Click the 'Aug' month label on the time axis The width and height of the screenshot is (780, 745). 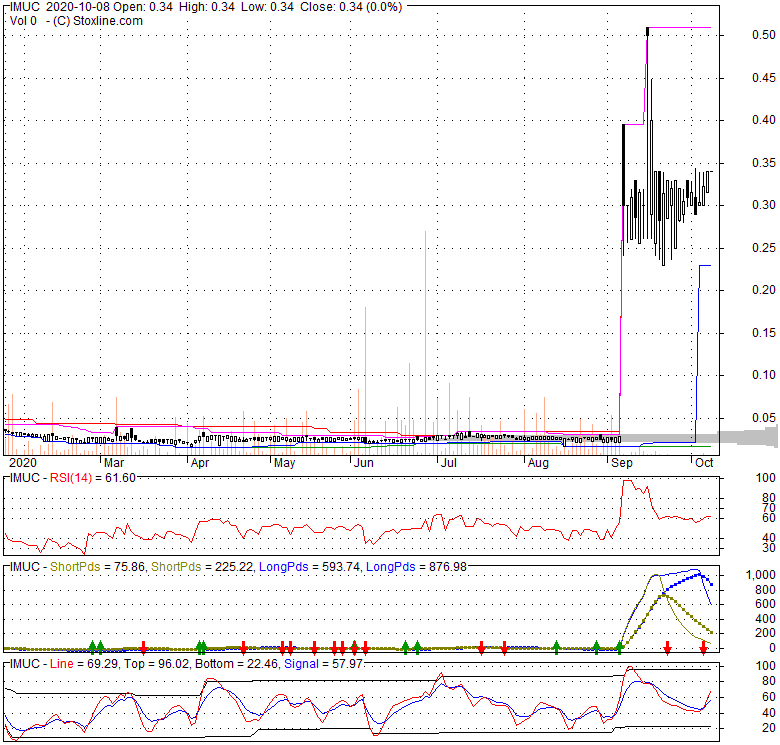pos(538,463)
